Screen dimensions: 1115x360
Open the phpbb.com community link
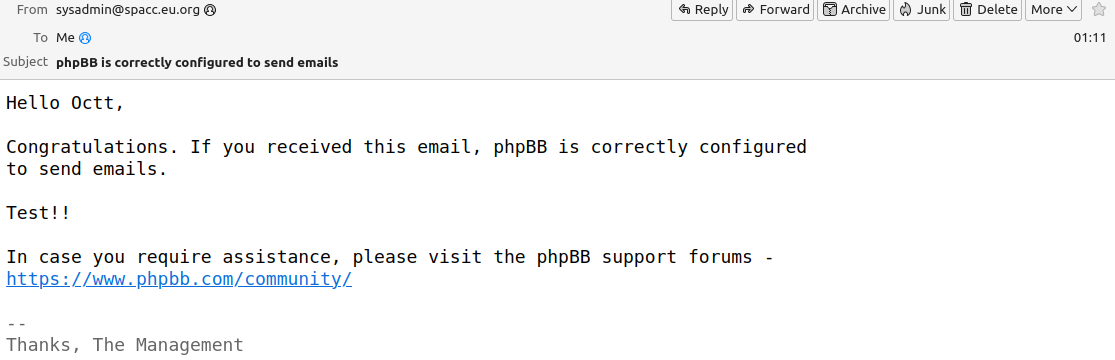(x=179, y=279)
